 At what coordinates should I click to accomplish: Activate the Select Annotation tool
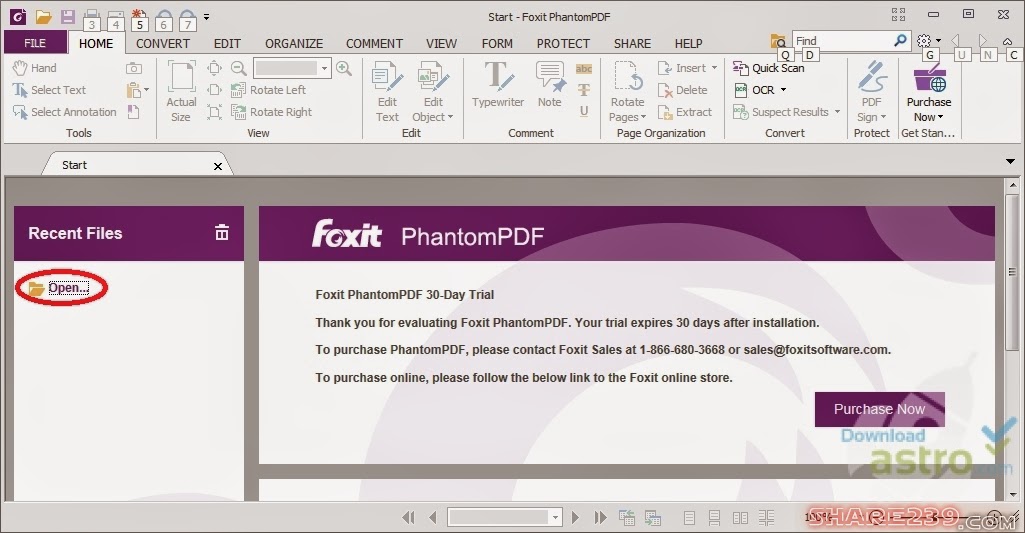pos(65,112)
